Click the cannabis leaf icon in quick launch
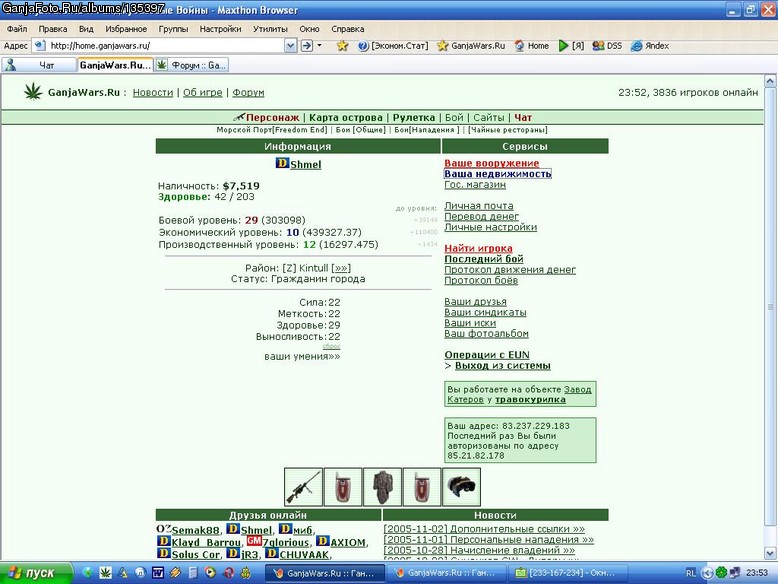Screen dimensions: 778x584 point(105,573)
